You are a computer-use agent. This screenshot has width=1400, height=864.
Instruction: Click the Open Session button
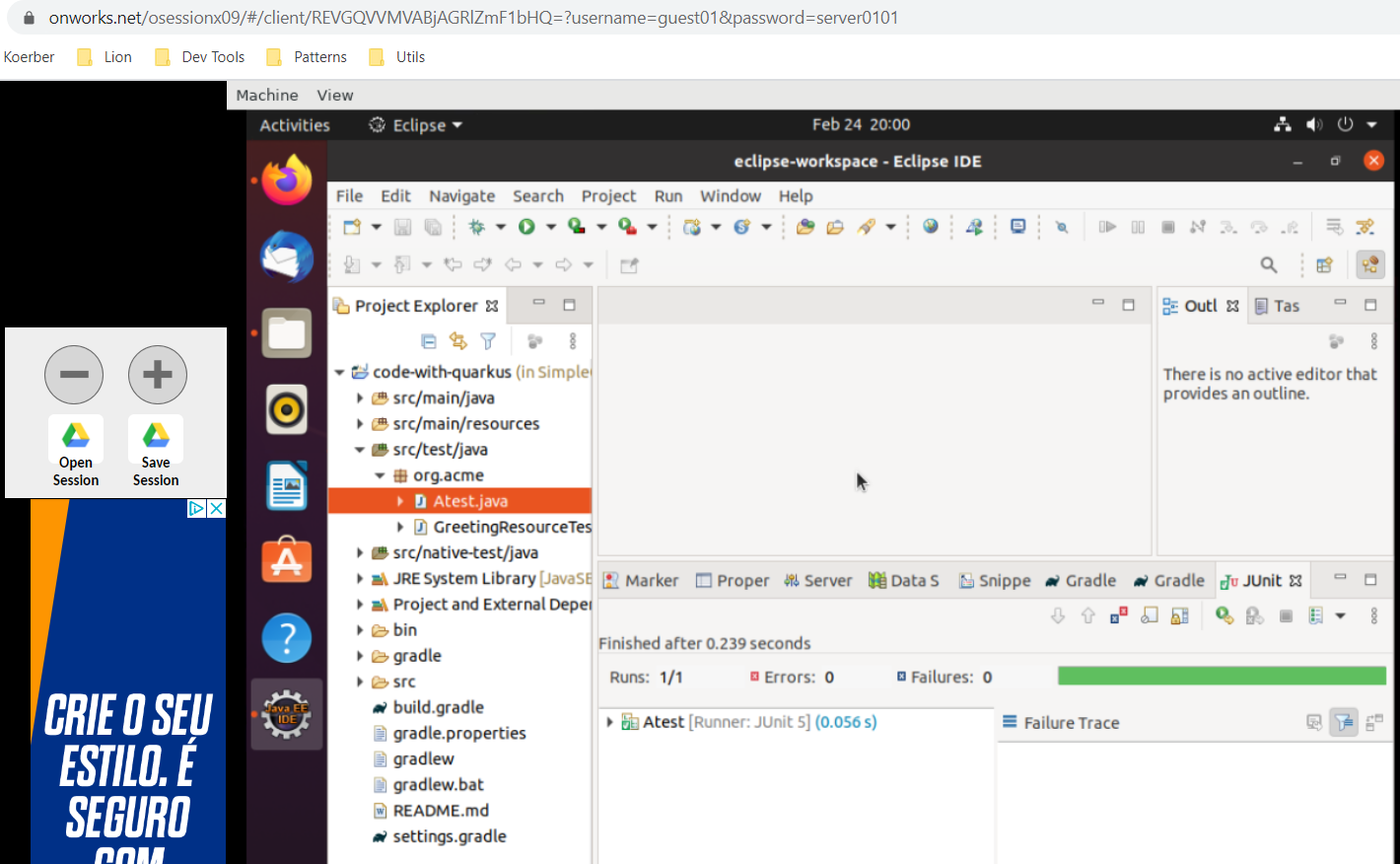tap(76, 452)
